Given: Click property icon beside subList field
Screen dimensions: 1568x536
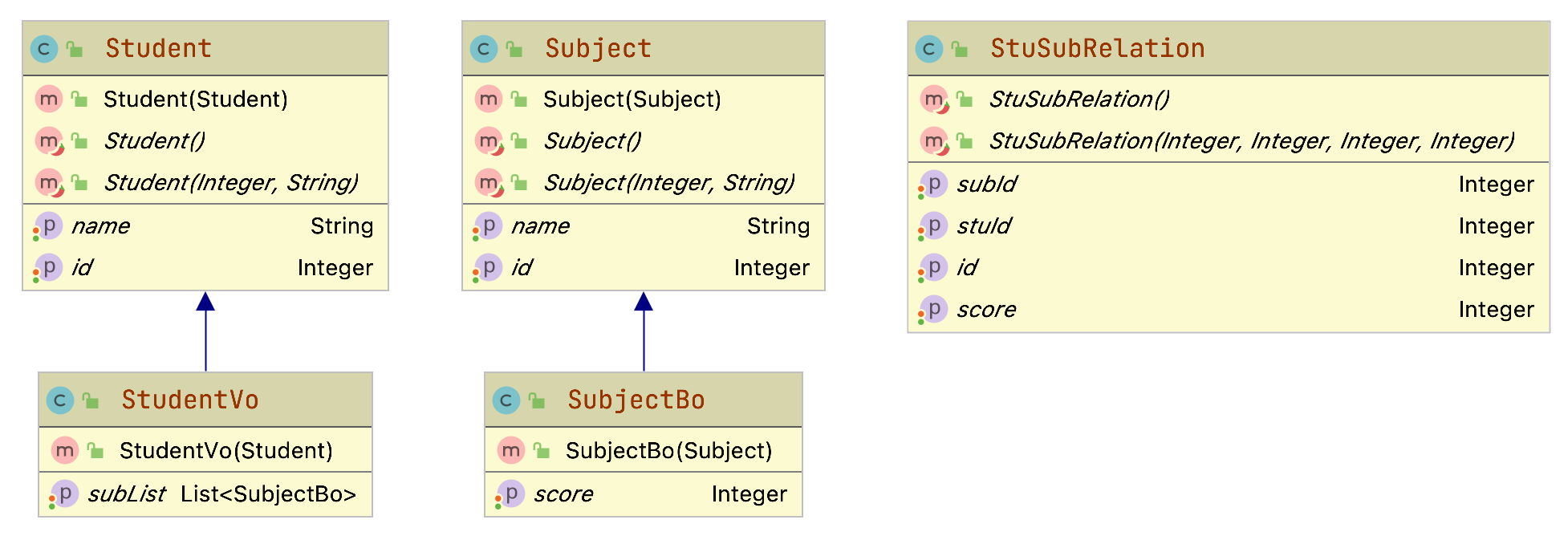Looking at the screenshot, I should point(64,494).
